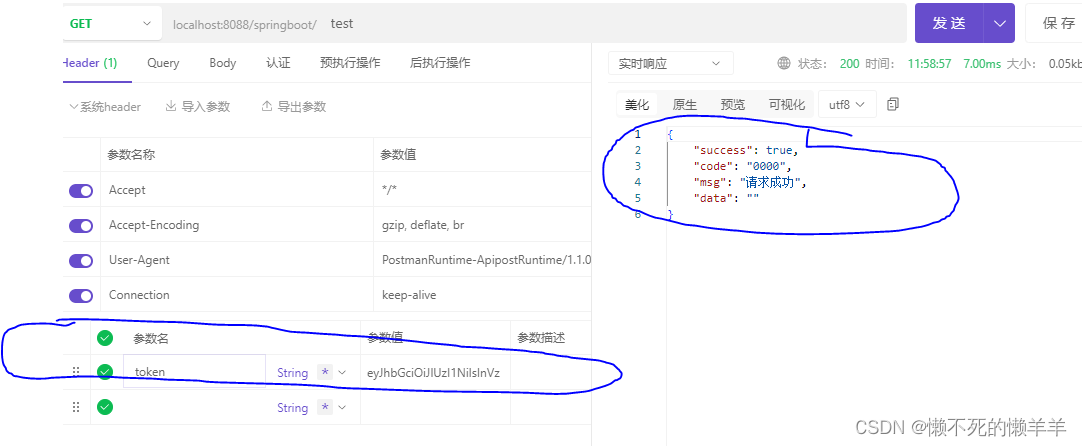Click the copy response icon
The width and height of the screenshot is (1082, 446).
[x=894, y=104]
